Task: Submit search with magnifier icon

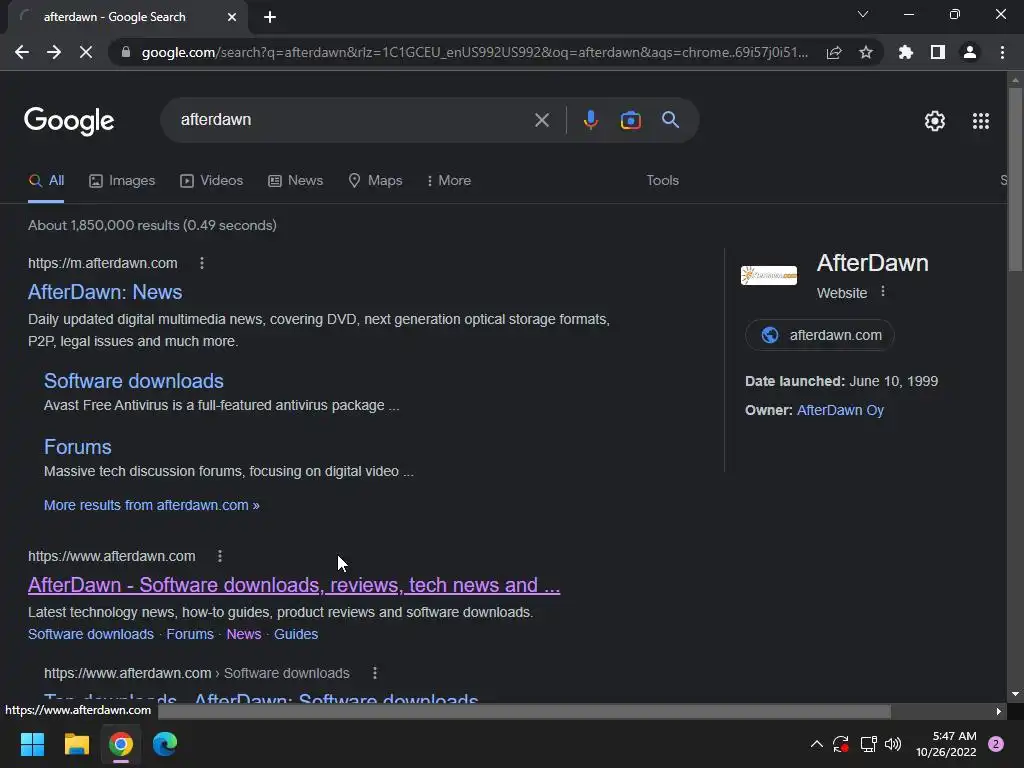Action: 670,120
